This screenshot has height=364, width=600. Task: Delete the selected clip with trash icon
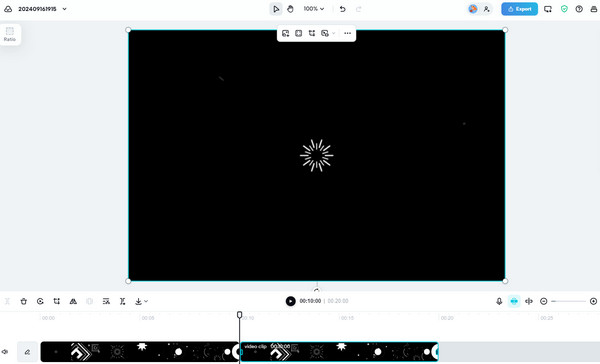coord(24,301)
